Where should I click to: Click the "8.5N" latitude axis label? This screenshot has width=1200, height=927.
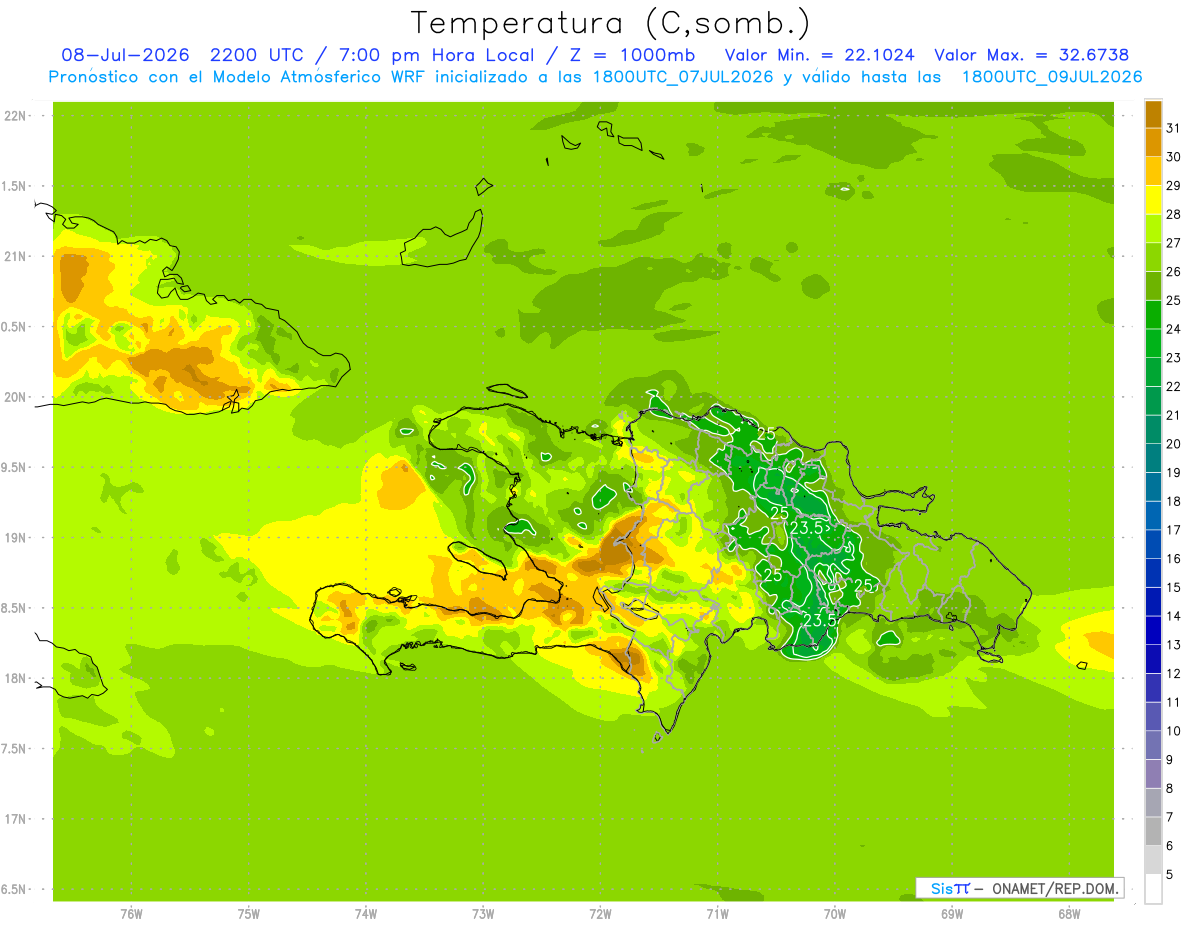[x=14, y=608]
